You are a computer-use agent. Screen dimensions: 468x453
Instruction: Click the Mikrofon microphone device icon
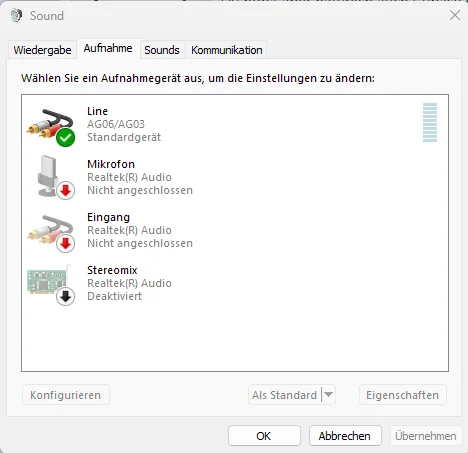pos(56,177)
